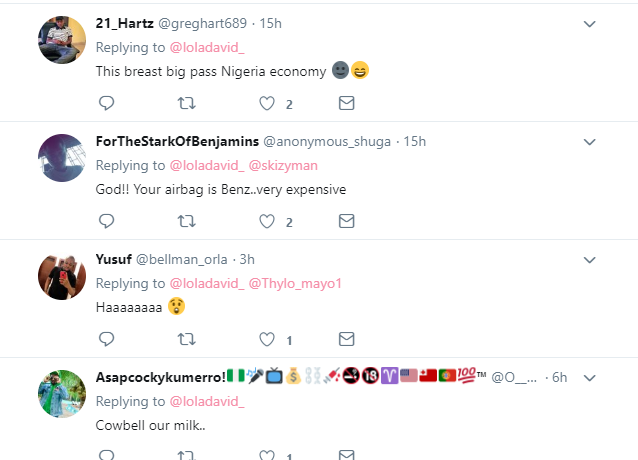Click Yusuf's avatar photo
This screenshot has height=460, width=638.
(59, 275)
